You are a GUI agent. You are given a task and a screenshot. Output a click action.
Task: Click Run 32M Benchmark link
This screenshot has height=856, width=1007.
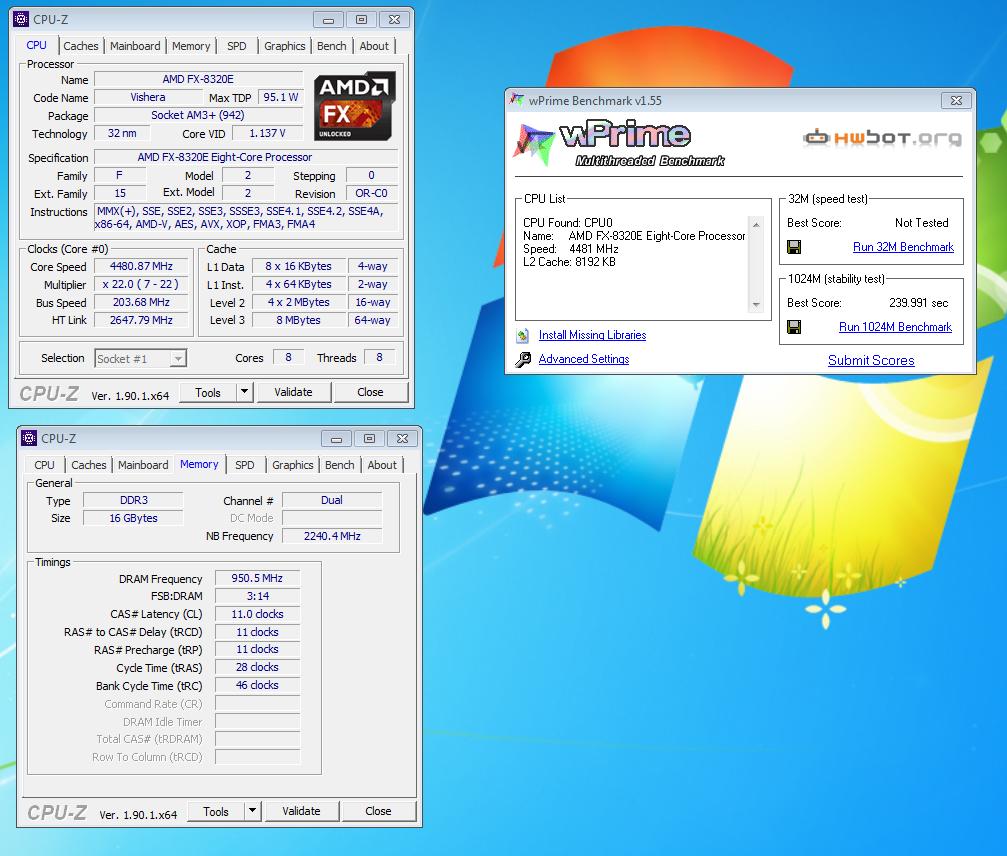point(903,247)
